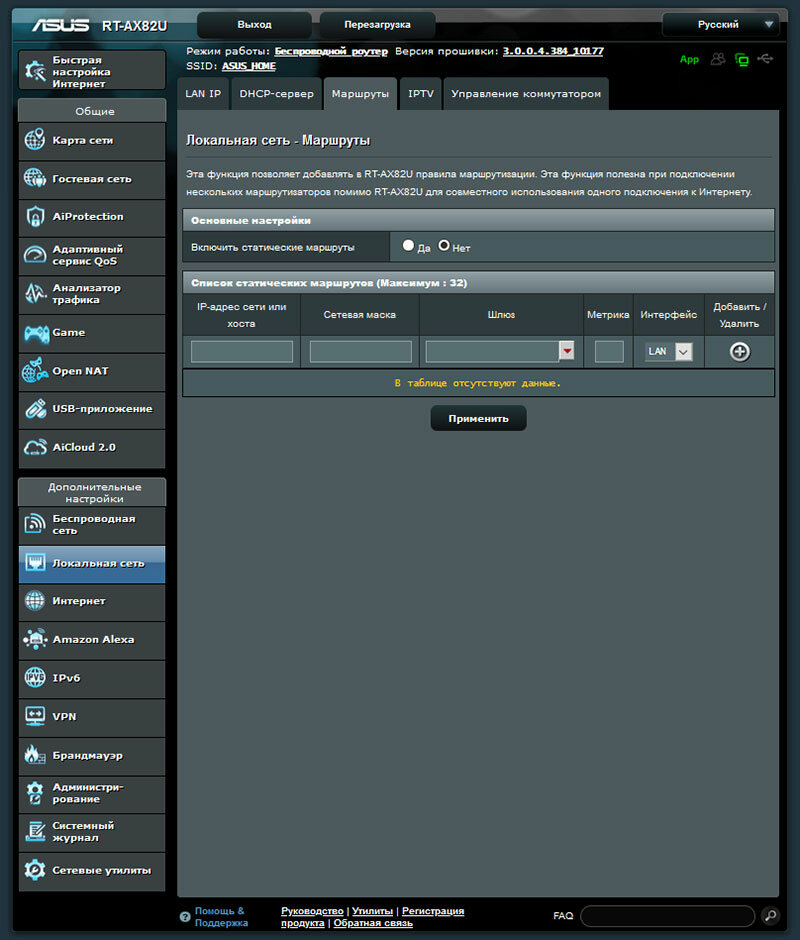The image size is (800, 940).
Task: Click the 'Включить статические маршруты' label
Action: [273, 248]
